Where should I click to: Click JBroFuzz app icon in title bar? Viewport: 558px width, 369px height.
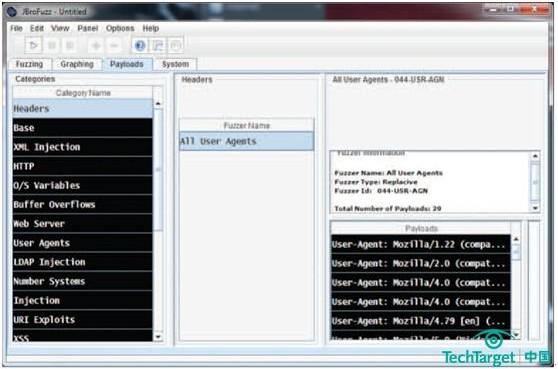coord(11,12)
